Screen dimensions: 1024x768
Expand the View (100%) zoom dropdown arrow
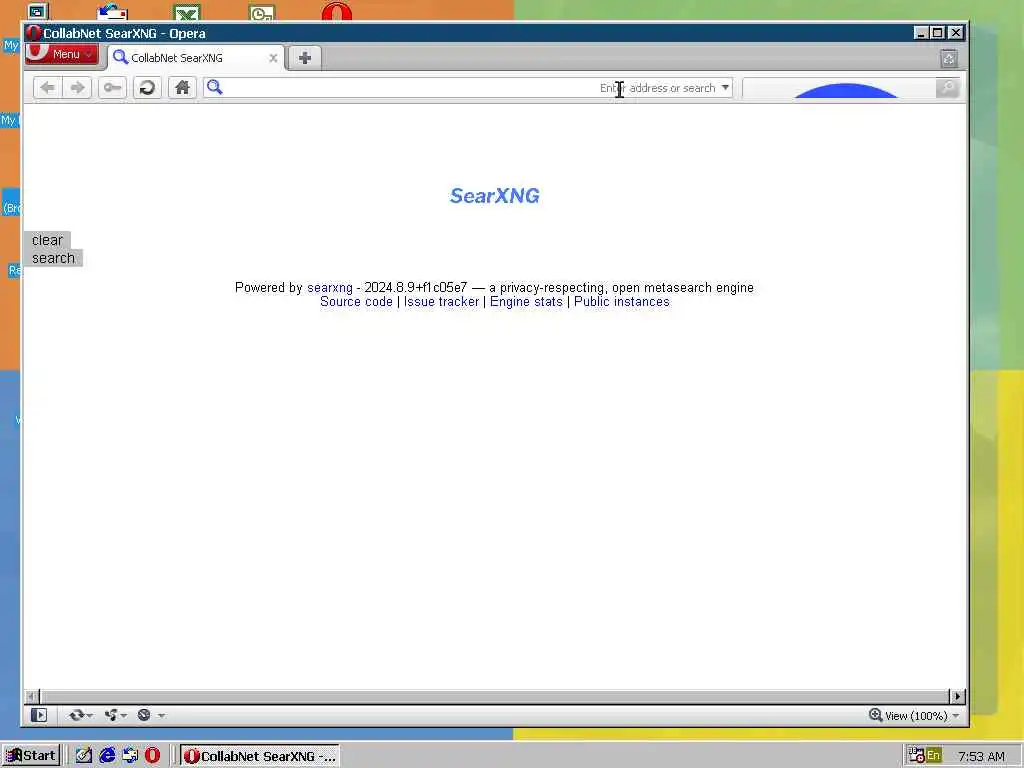(955, 716)
